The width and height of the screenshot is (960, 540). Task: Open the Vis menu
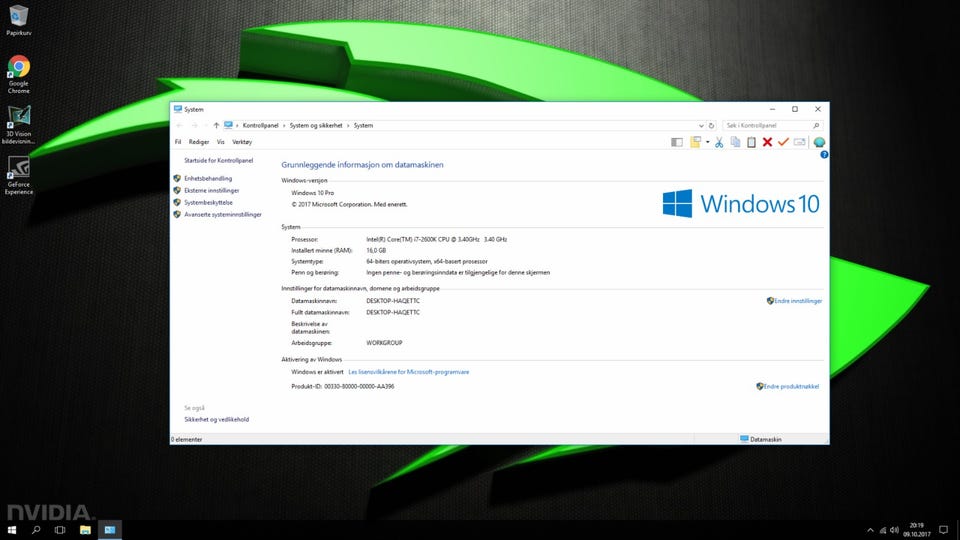(x=220, y=142)
